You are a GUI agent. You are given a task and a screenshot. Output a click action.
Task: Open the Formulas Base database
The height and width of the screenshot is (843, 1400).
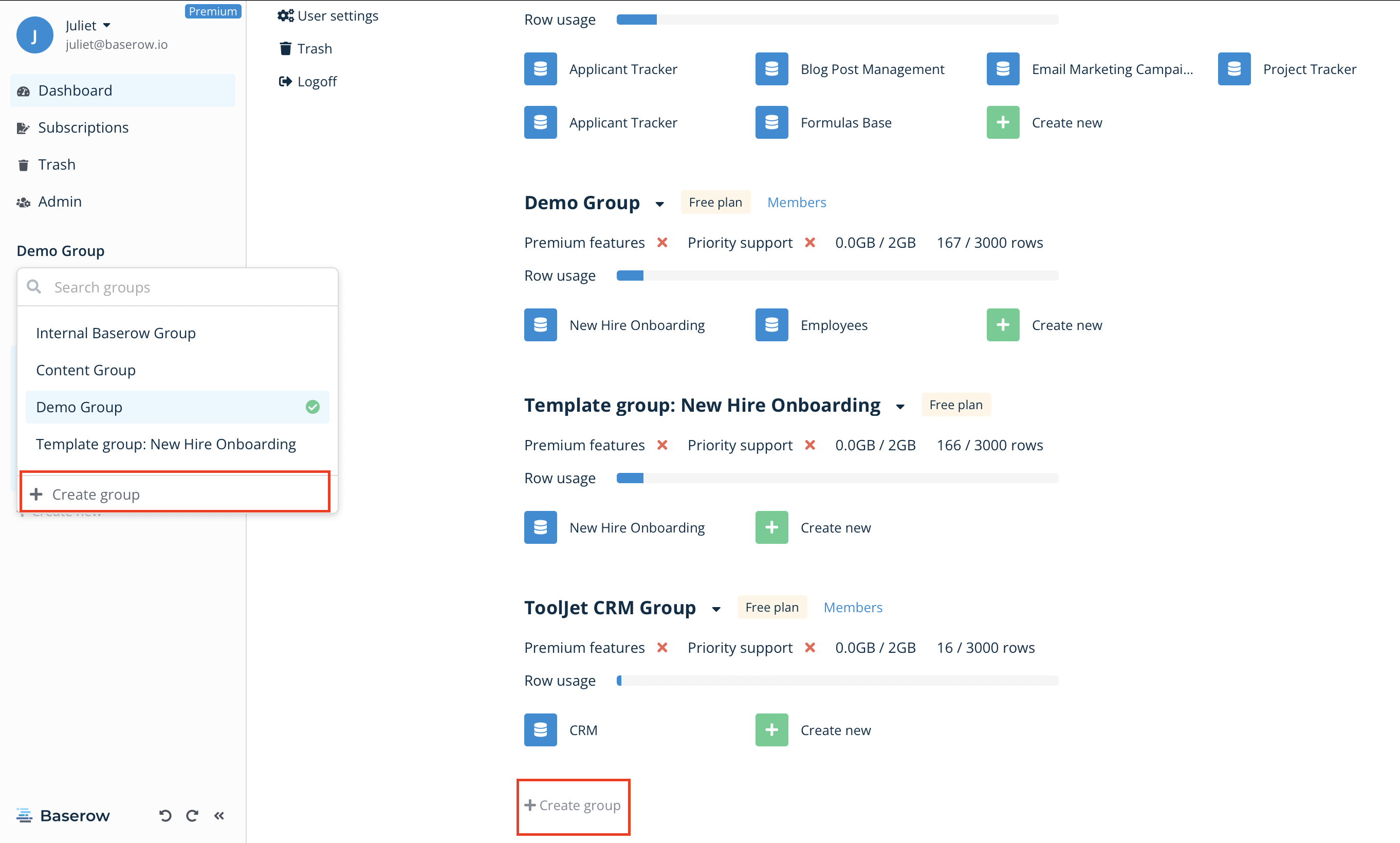point(845,122)
